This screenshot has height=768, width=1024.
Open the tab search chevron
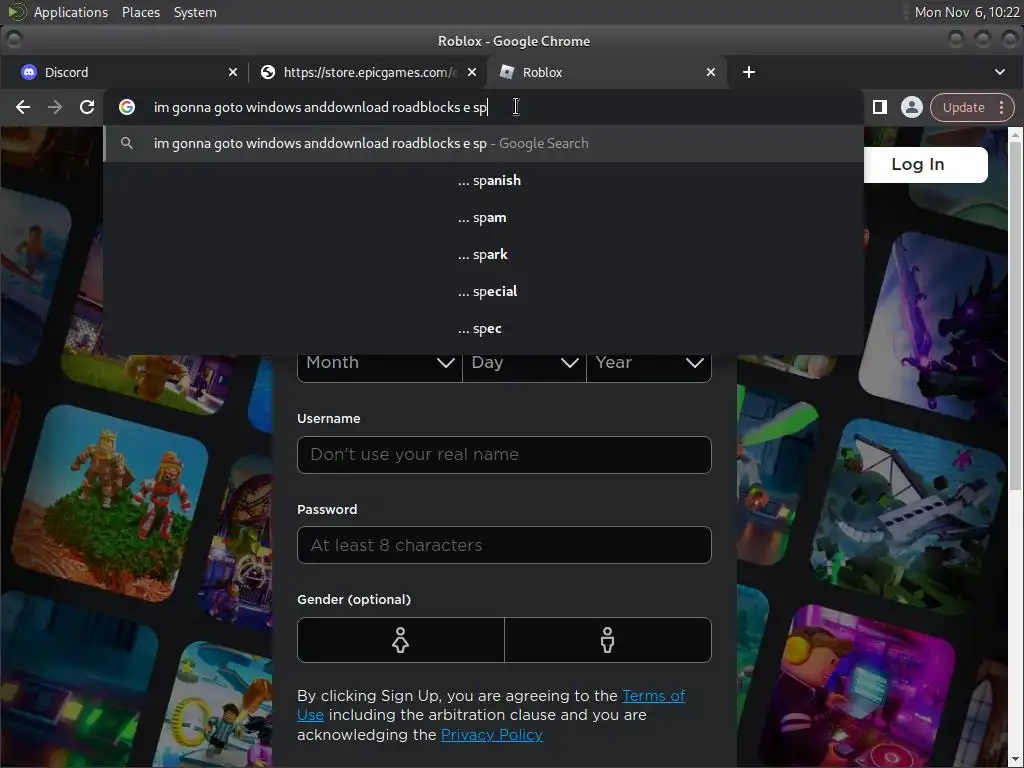click(1000, 72)
